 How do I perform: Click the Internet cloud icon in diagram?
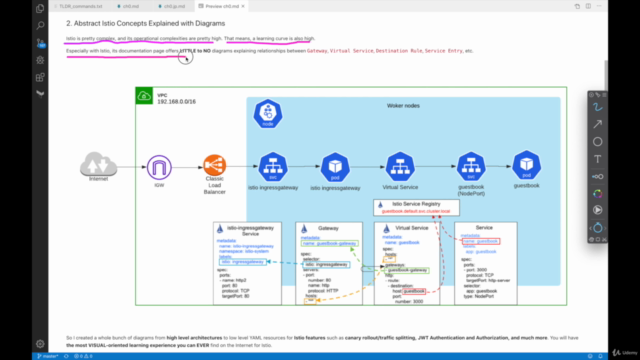(x=98, y=164)
